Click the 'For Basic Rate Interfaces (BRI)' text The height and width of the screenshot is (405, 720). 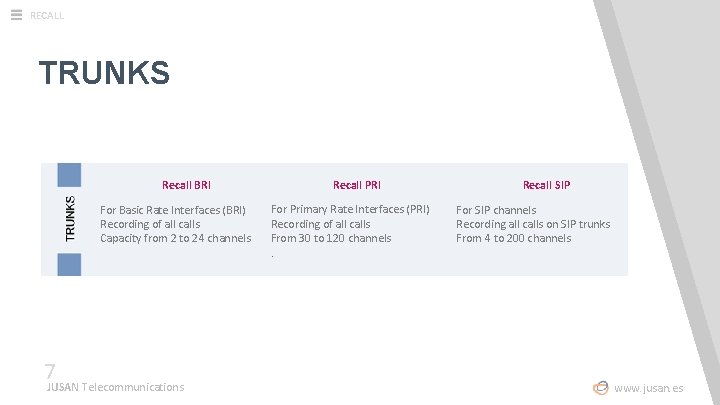coord(173,210)
